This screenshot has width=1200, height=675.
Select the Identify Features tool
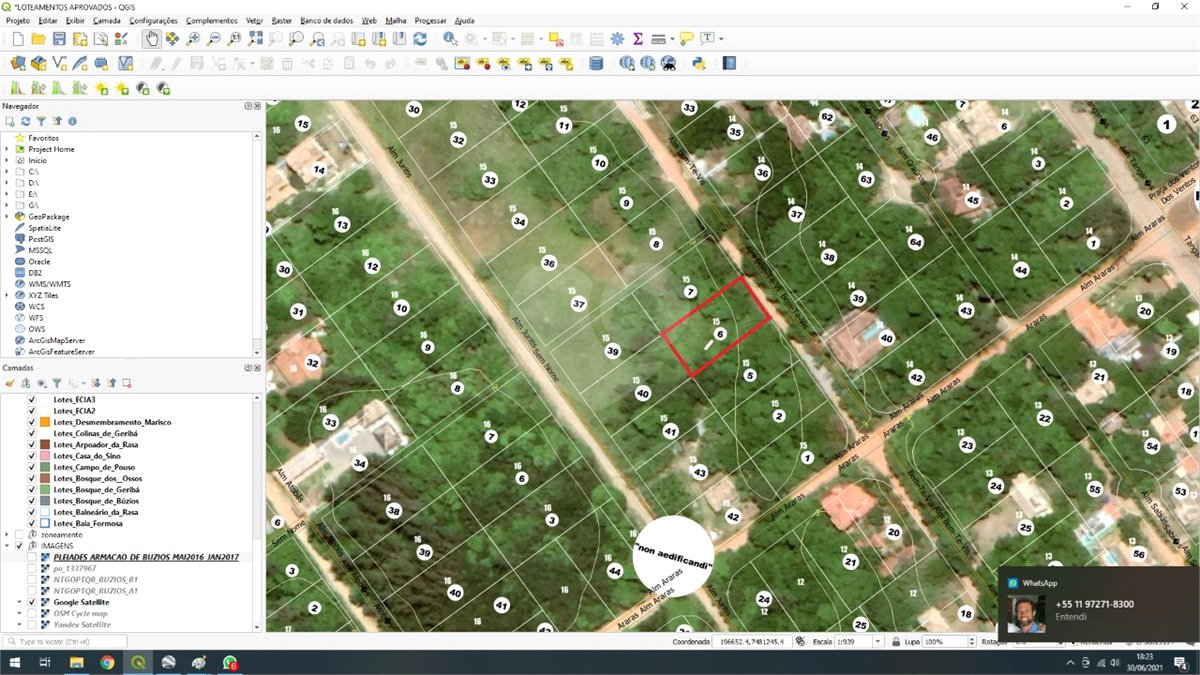(450, 39)
